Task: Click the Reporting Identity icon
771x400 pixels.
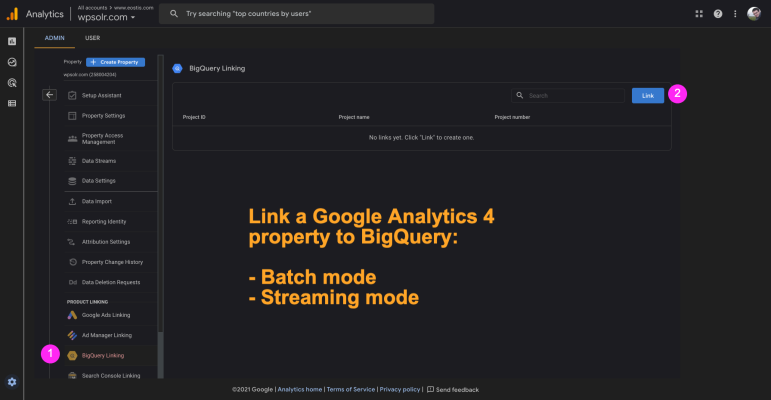Action: [72, 222]
